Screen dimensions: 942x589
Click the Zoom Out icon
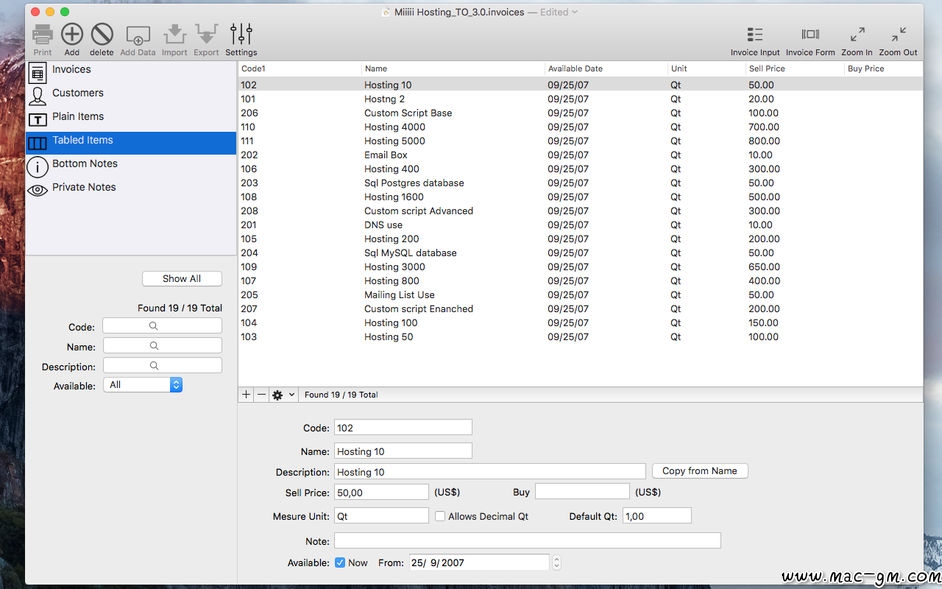pyautogui.click(x=898, y=36)
